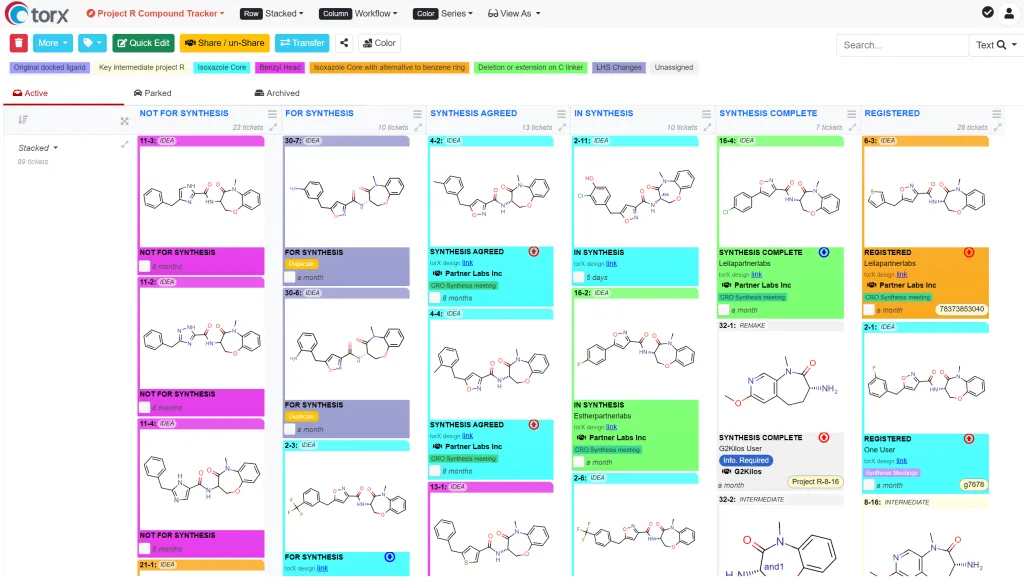Open the More dropdown button
Viewport: 1024px width, 581px height.
pos(52,43)
